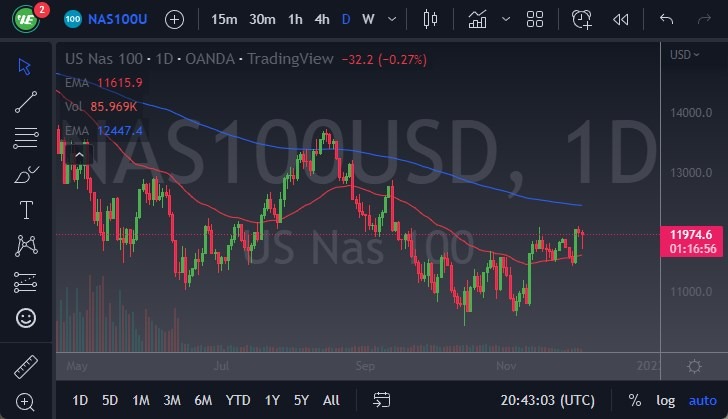Click the go-to-date calendar icon

381,400
